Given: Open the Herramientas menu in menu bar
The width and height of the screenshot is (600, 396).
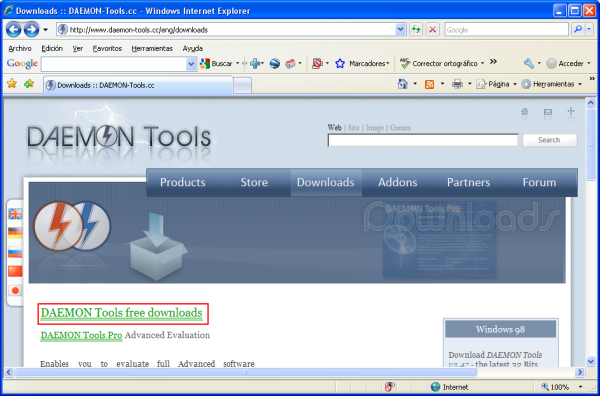Looking at the screenshot, I should (152, 49).
